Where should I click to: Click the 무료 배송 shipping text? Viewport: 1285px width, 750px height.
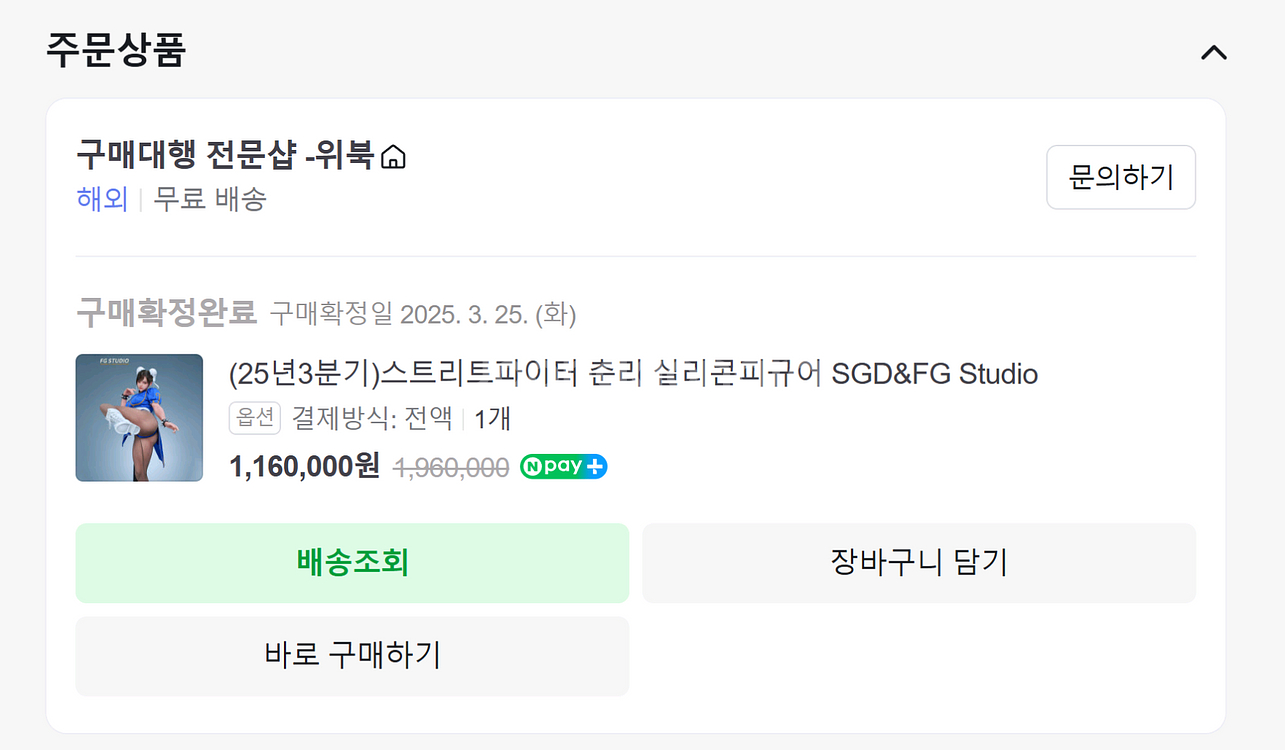(210, 199)
